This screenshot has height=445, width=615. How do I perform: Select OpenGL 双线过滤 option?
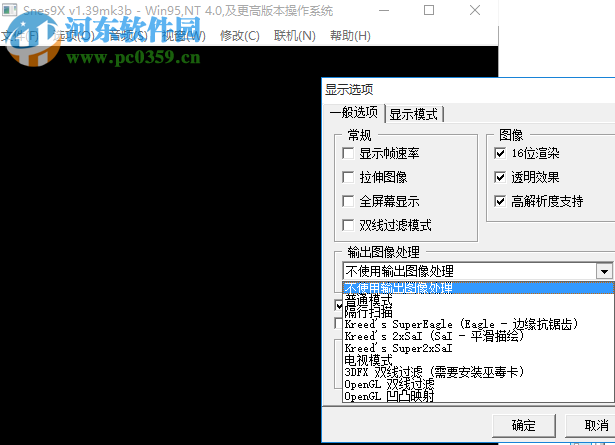pyautogui.click(x=478, y=384)
